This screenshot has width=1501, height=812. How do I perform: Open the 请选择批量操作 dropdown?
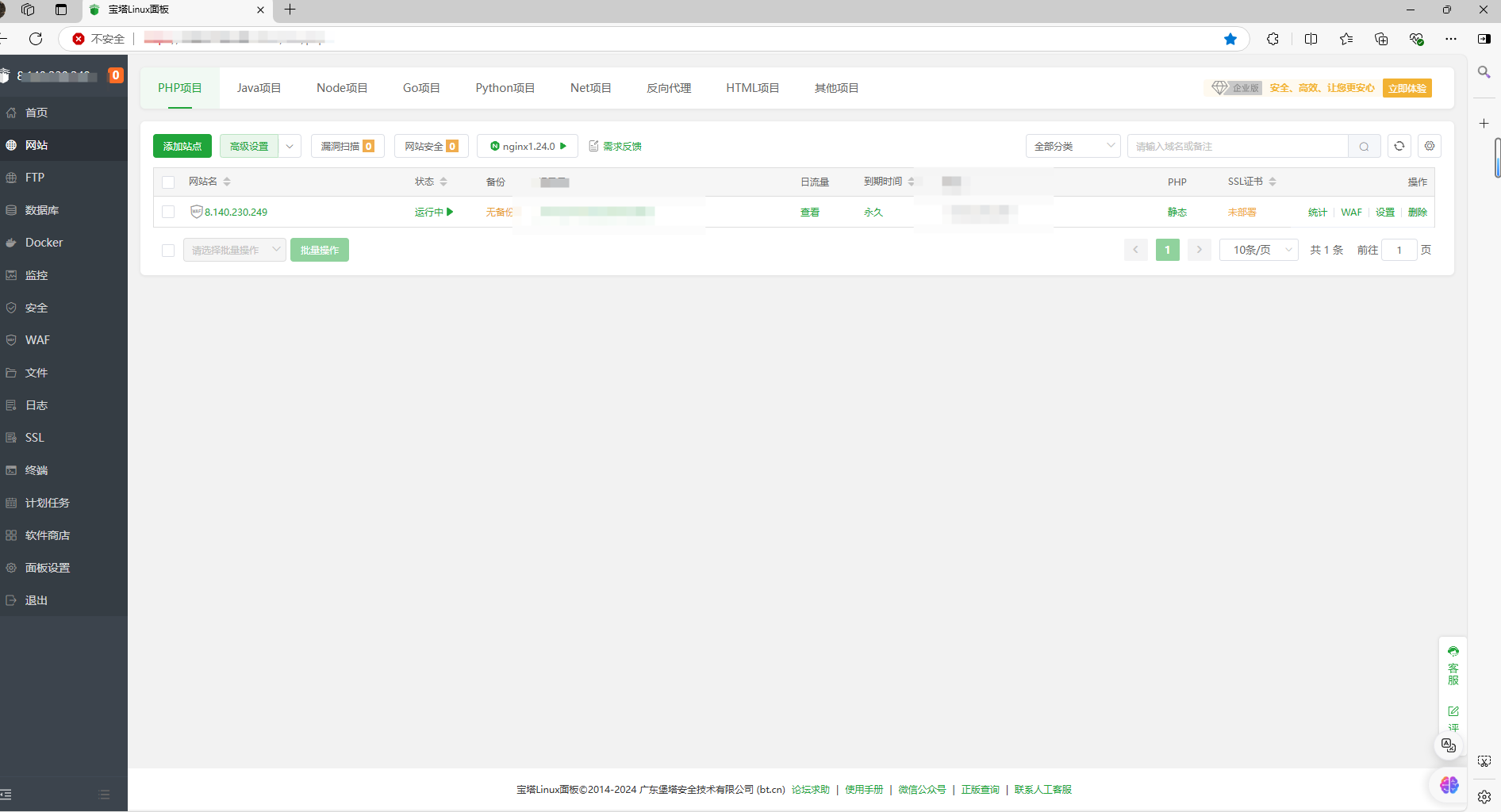(235, 250)
